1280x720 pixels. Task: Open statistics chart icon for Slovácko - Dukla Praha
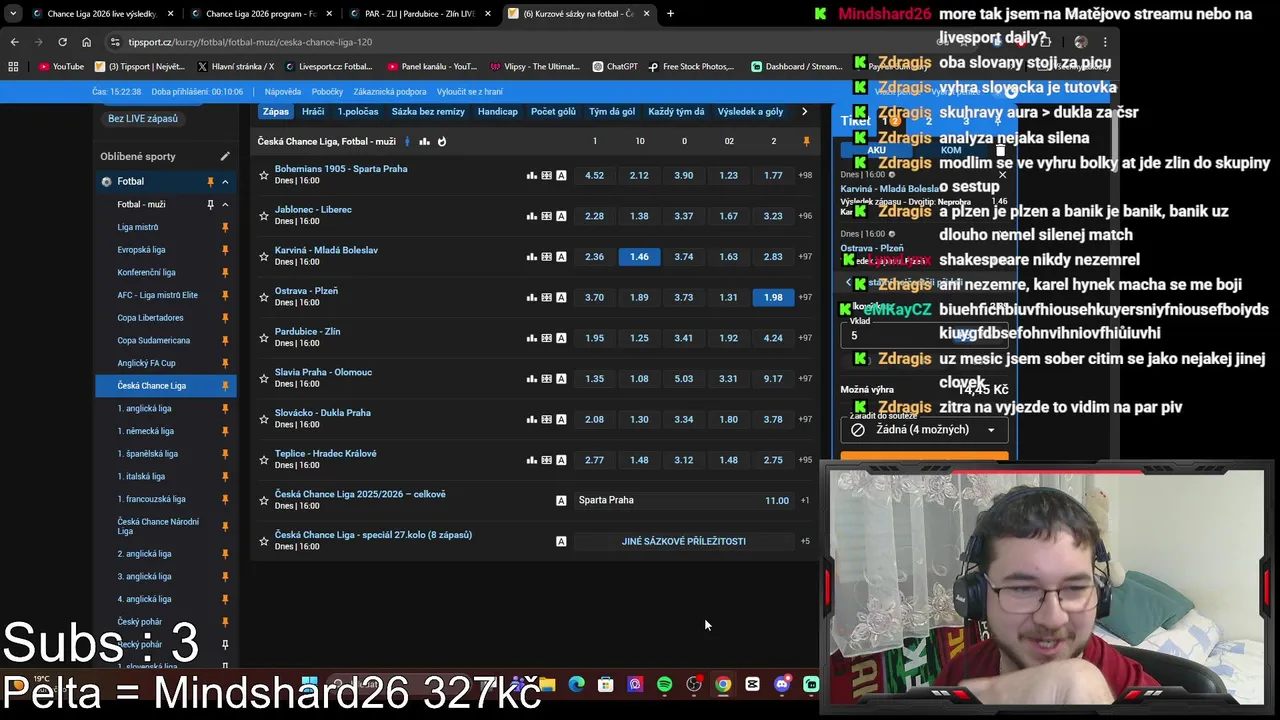532,419
